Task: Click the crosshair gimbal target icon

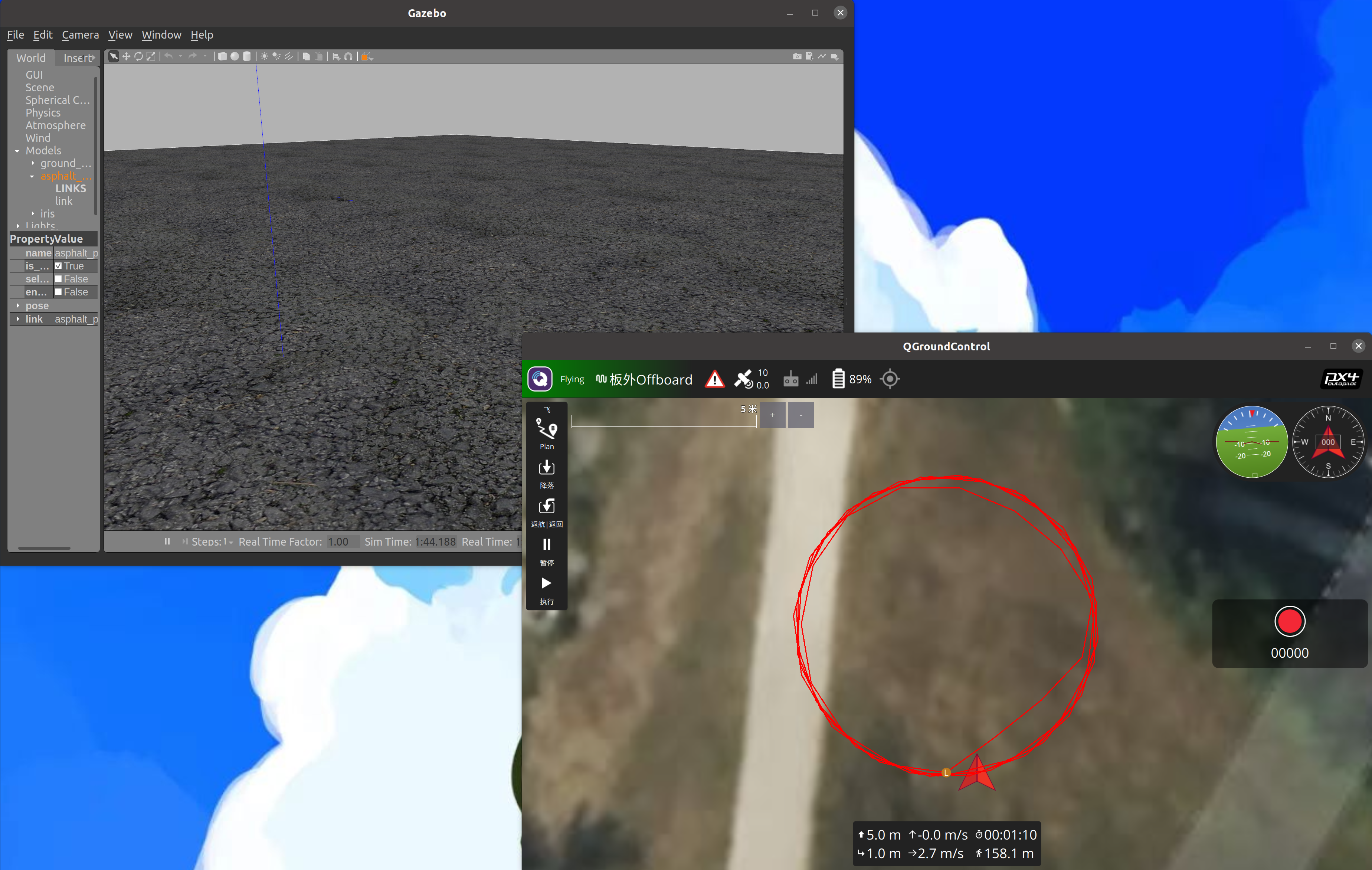Action: point(890,379)
